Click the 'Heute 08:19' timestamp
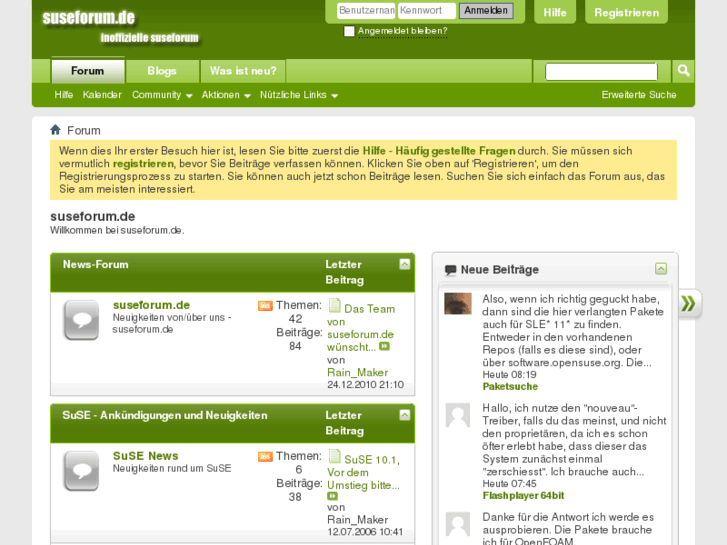The image size is (727, 545). (x=509, y=374)
